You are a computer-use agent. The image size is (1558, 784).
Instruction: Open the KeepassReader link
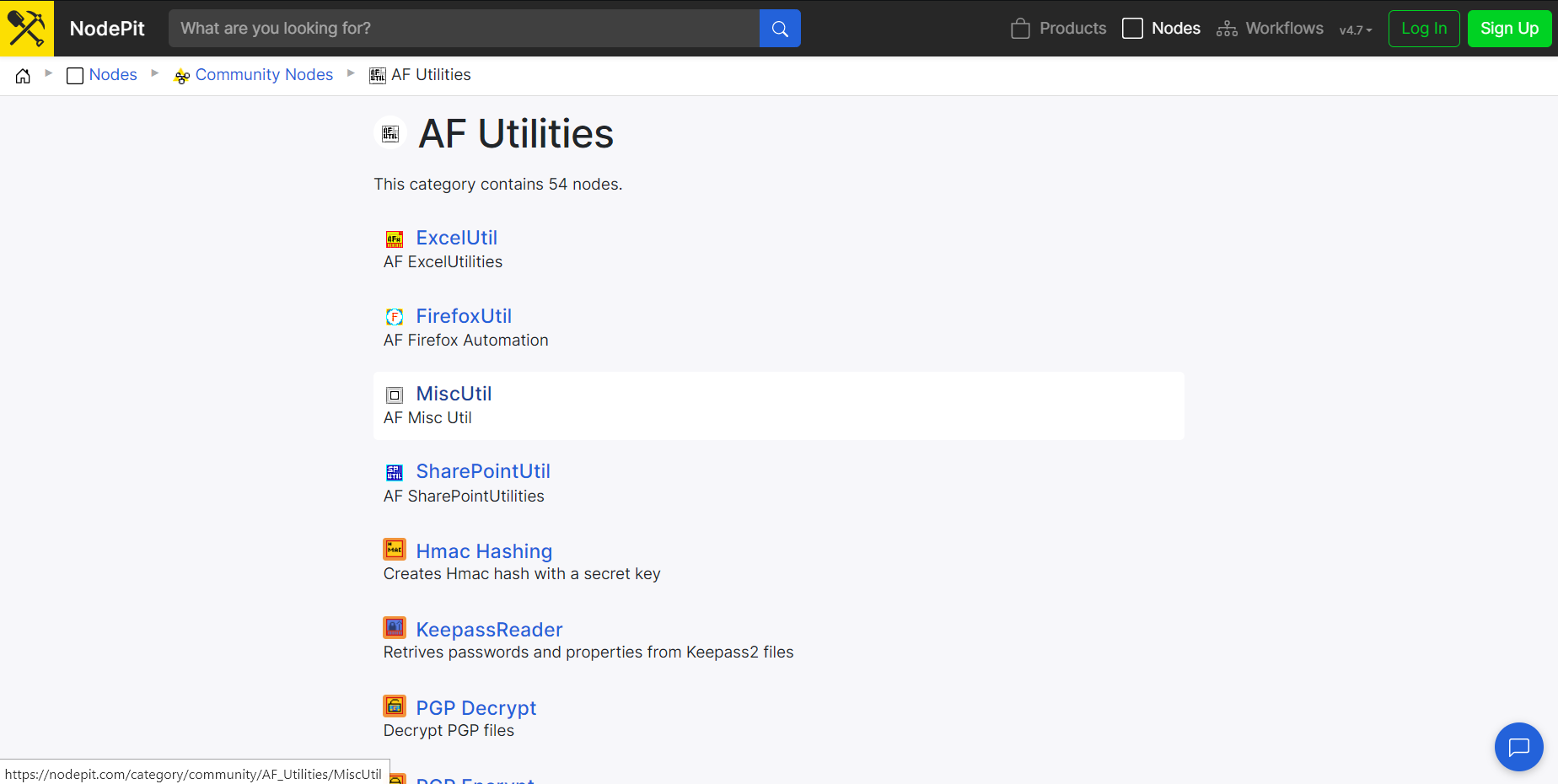coord(489,630)
